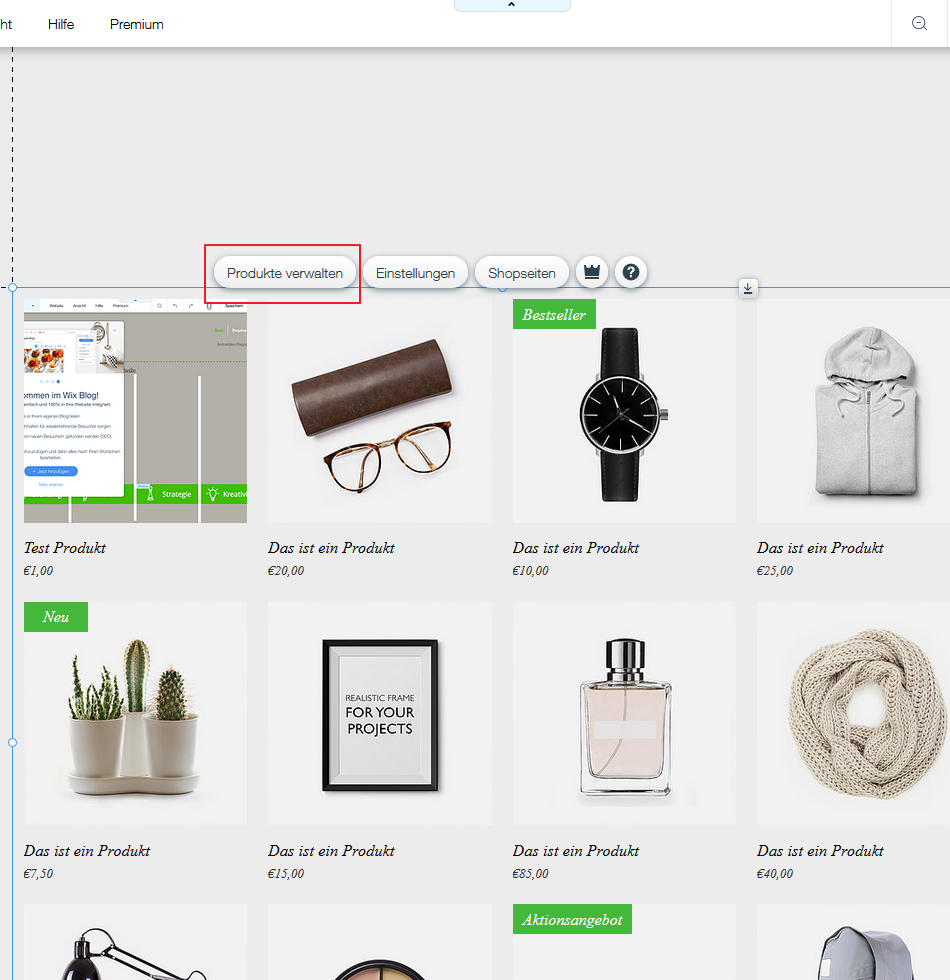Expand the collapsed top toolbar chevron
The height and width of the screenshot is (980, 950).
(x=512, y=5)
